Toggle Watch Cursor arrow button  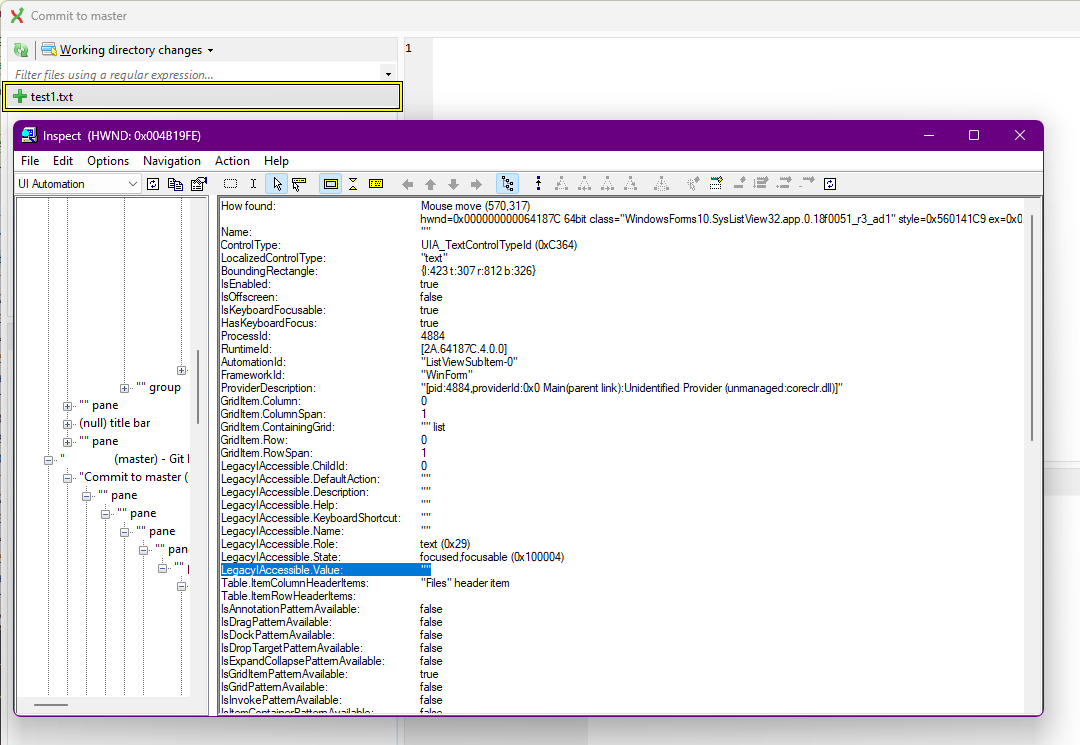[277, 184]
